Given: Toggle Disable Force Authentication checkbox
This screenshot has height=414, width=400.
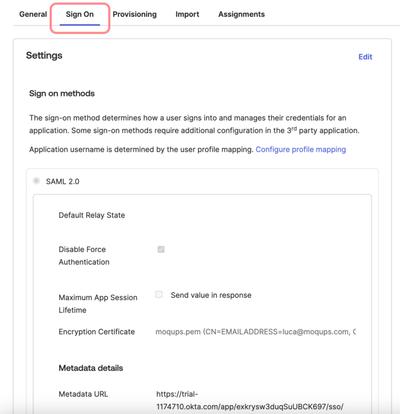Looking at the screenshot, I should (x=161, y=249).
